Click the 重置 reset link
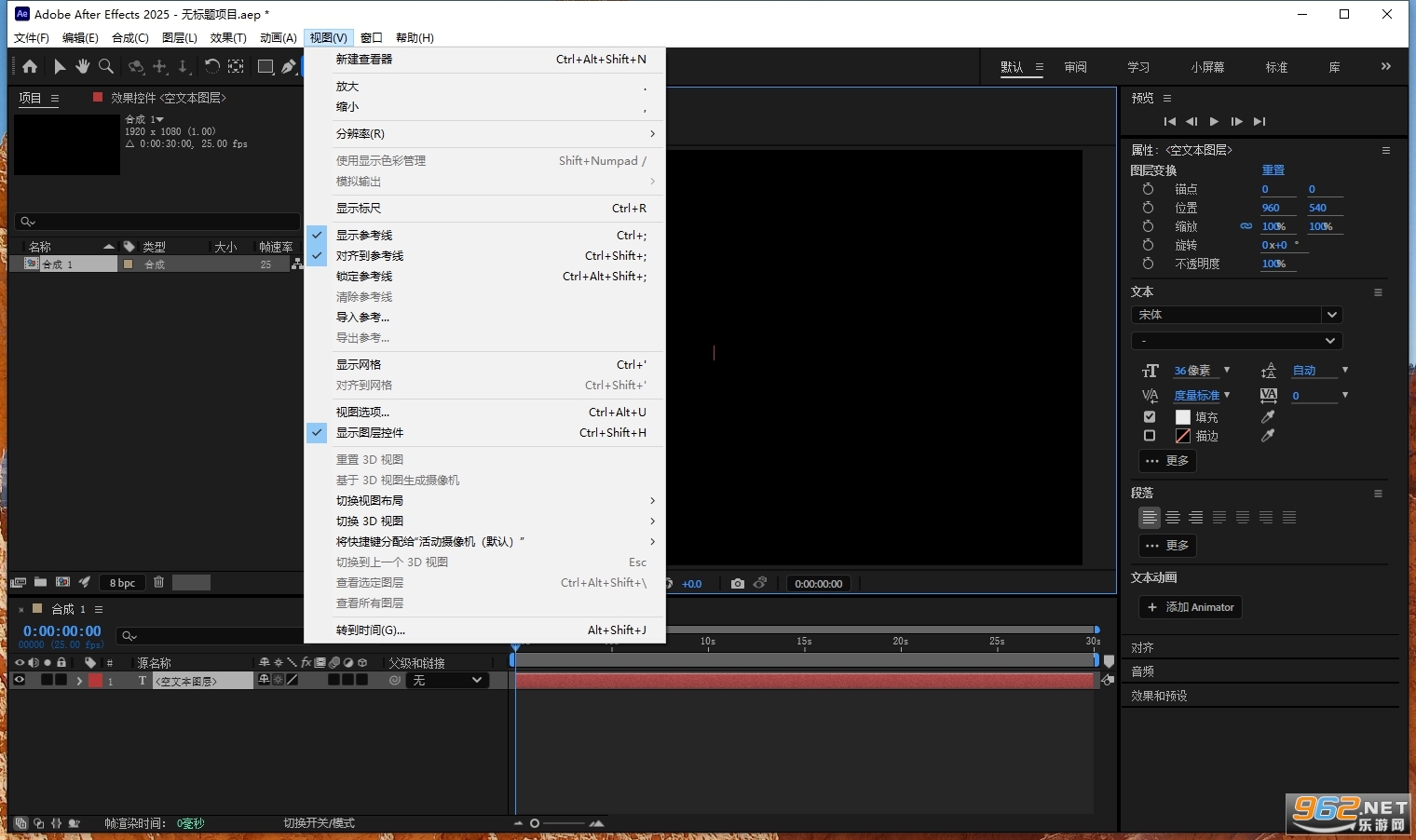The image size is (1416, 840). (1273, 170)
